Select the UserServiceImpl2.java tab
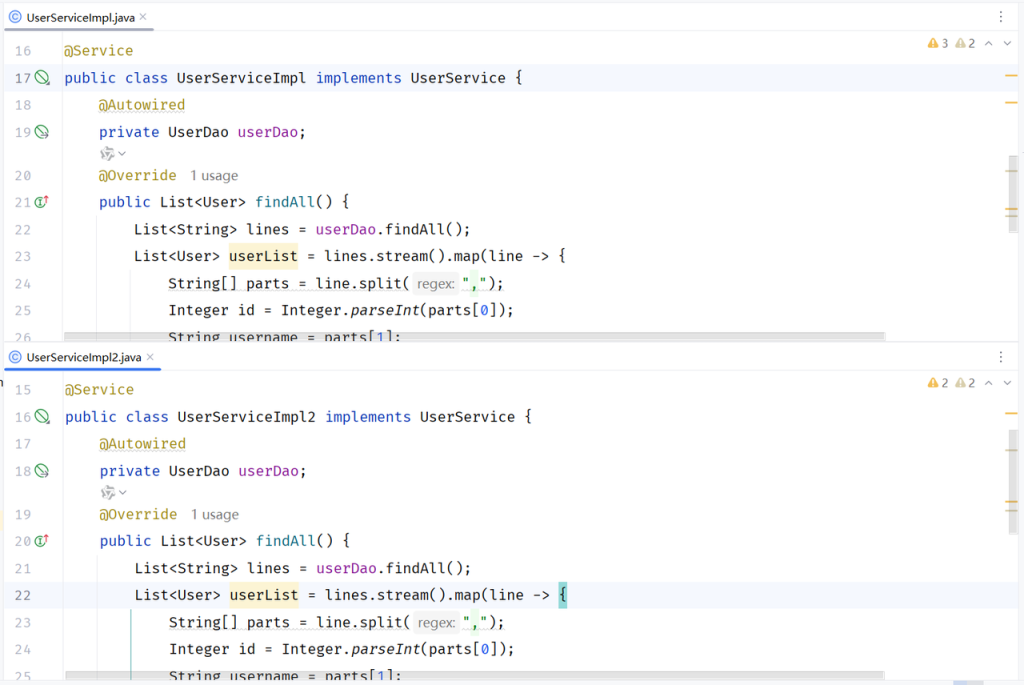 pyautogui.click(x=84, y=357)
